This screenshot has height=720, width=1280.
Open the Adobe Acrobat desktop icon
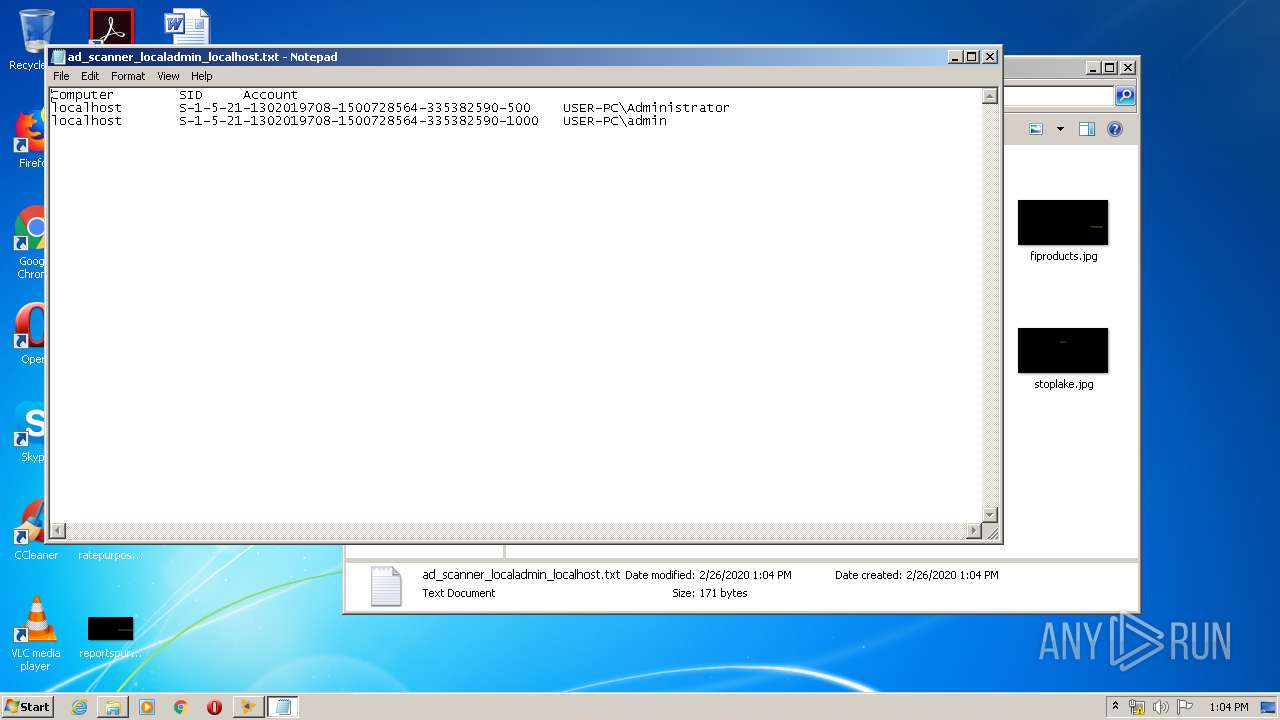tap(111, 27)
